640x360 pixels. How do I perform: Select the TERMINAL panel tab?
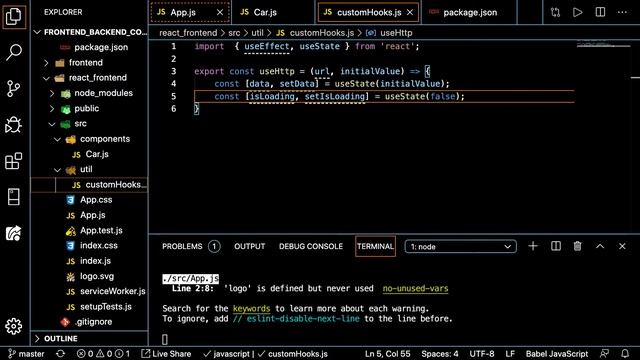[375, 246]
